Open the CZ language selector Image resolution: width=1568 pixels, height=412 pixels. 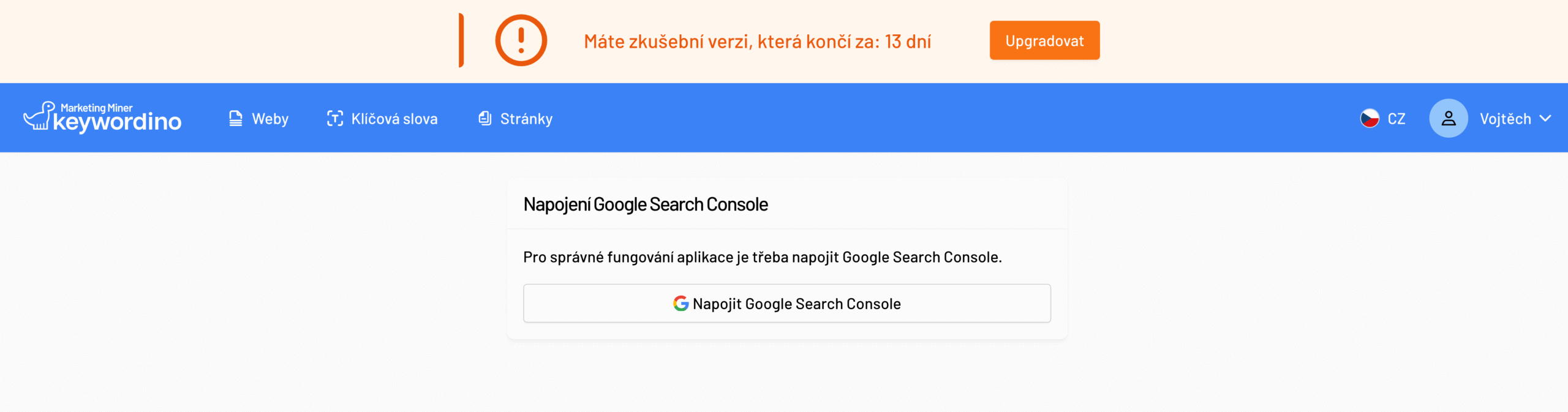(1382, 118)
